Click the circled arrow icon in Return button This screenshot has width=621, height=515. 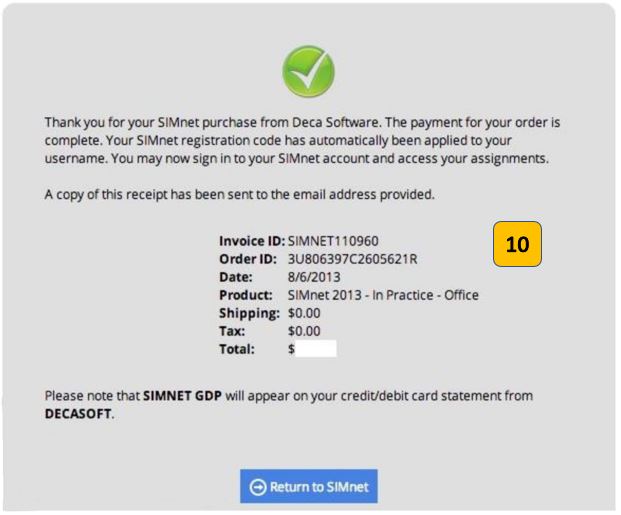258,487
